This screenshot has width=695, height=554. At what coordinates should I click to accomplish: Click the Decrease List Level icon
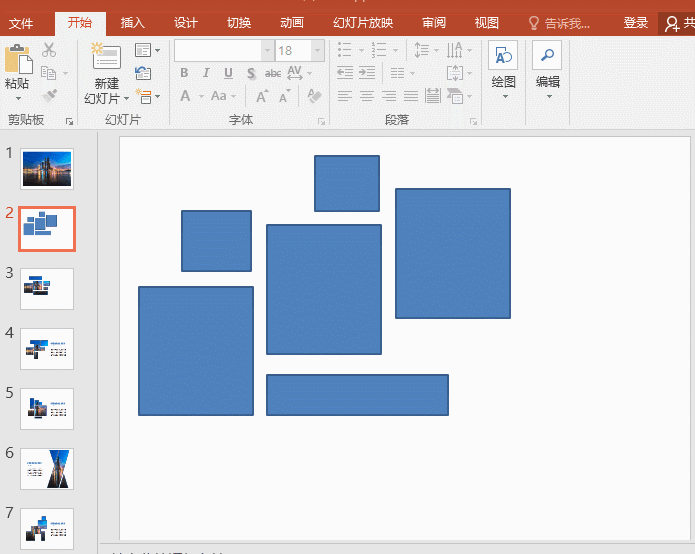345,72
